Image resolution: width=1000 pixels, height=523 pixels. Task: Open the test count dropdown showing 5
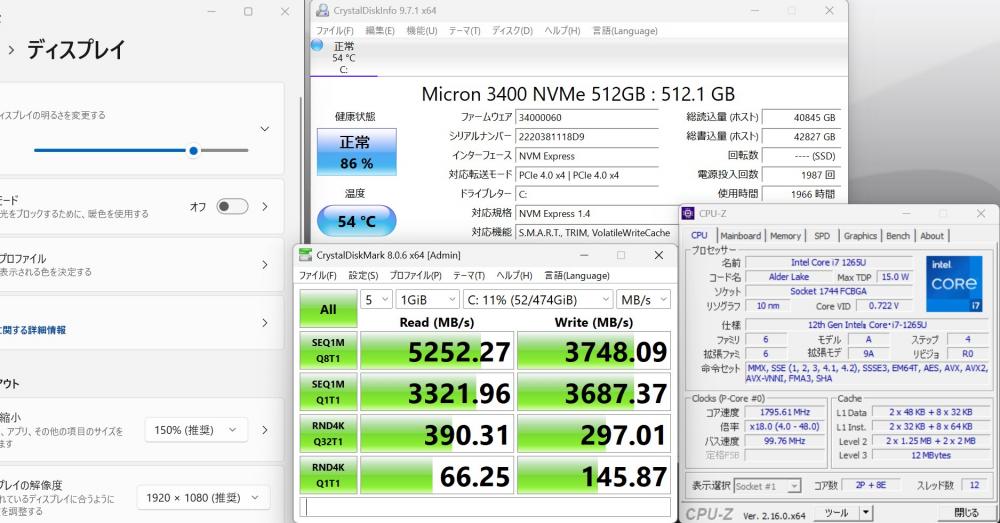pyautogui.click(x=376, y=300)
